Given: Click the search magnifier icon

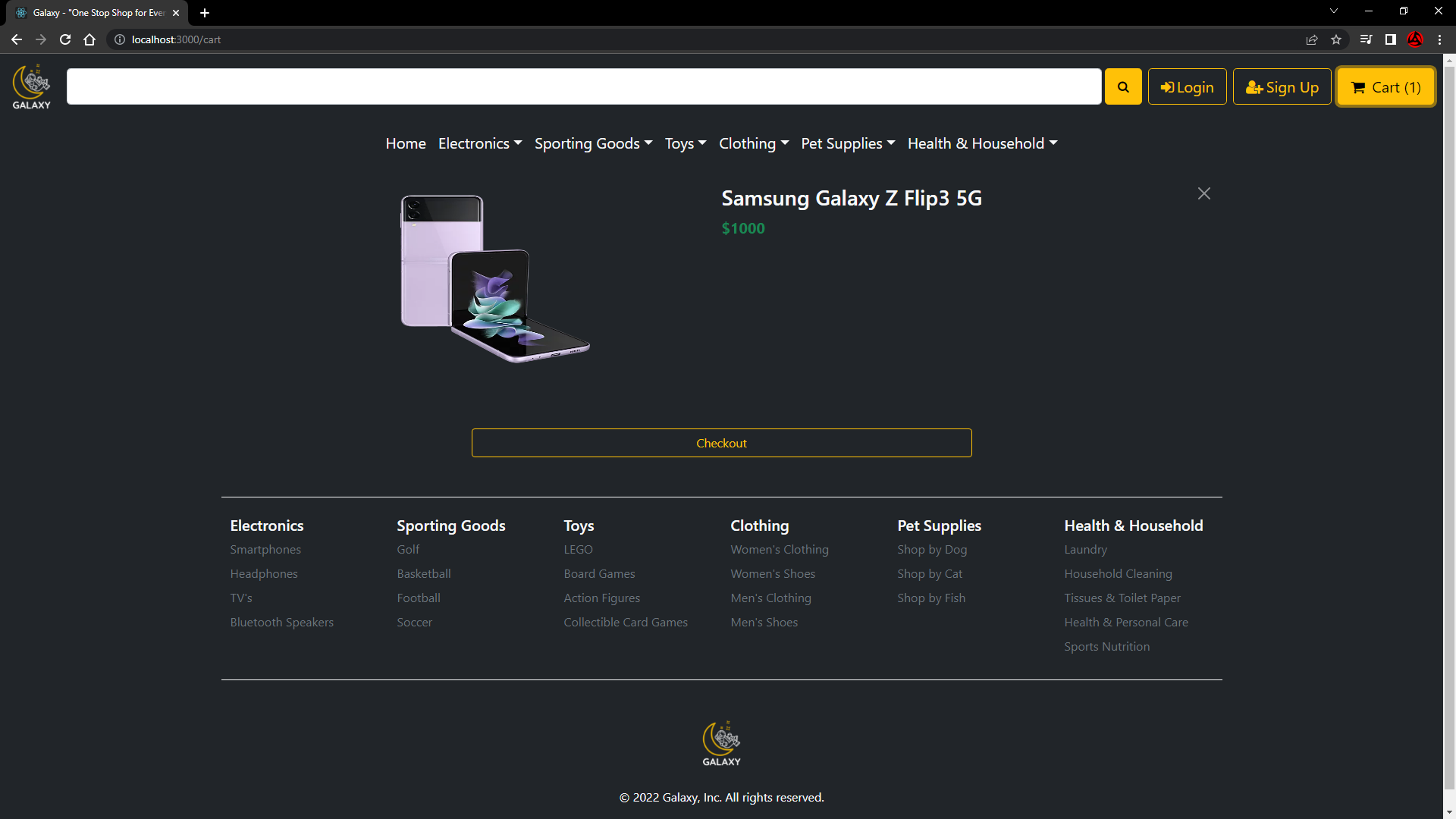Looking at the screenshot, I should click(x=1123, y=86).
